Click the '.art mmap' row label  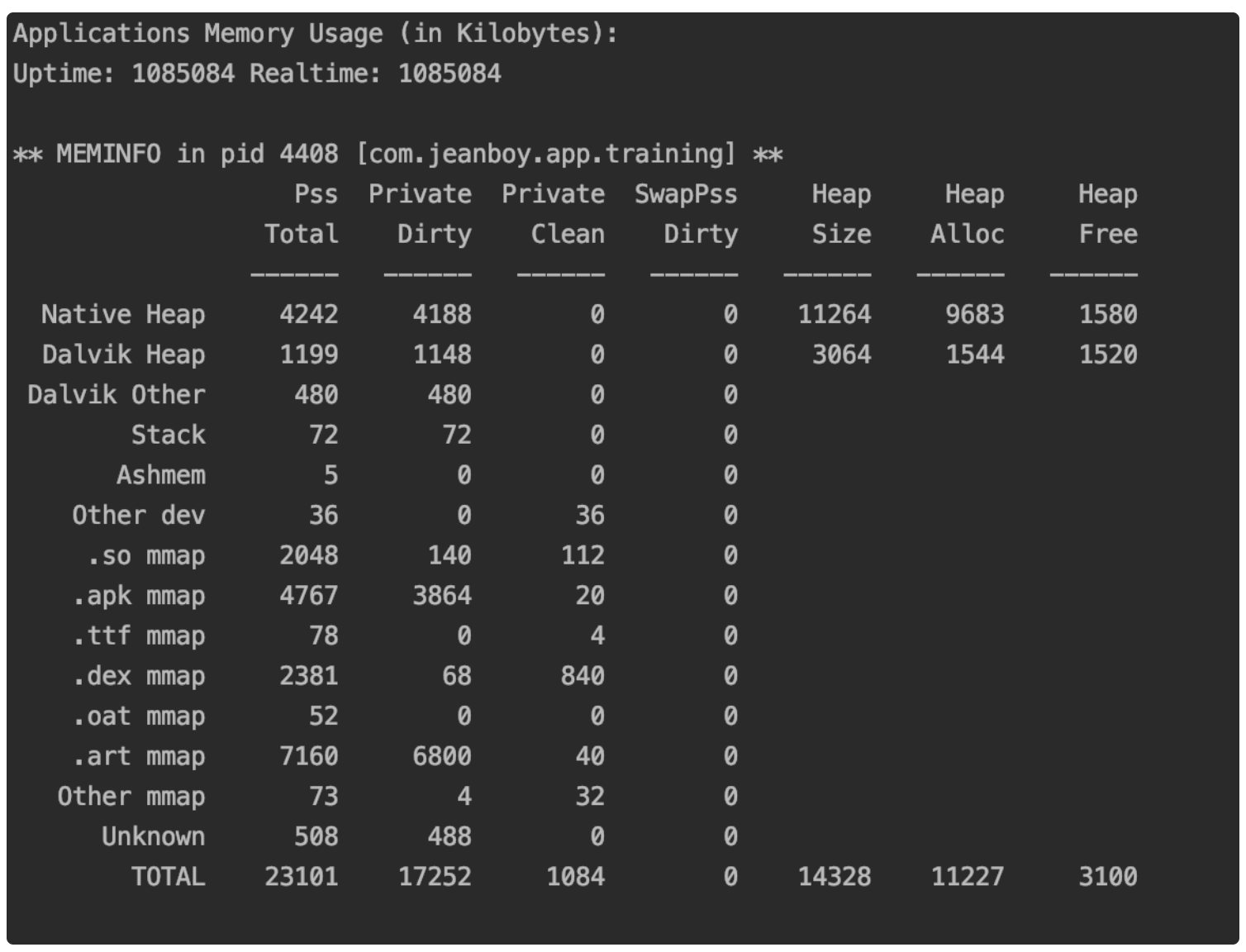pos(138,756)
